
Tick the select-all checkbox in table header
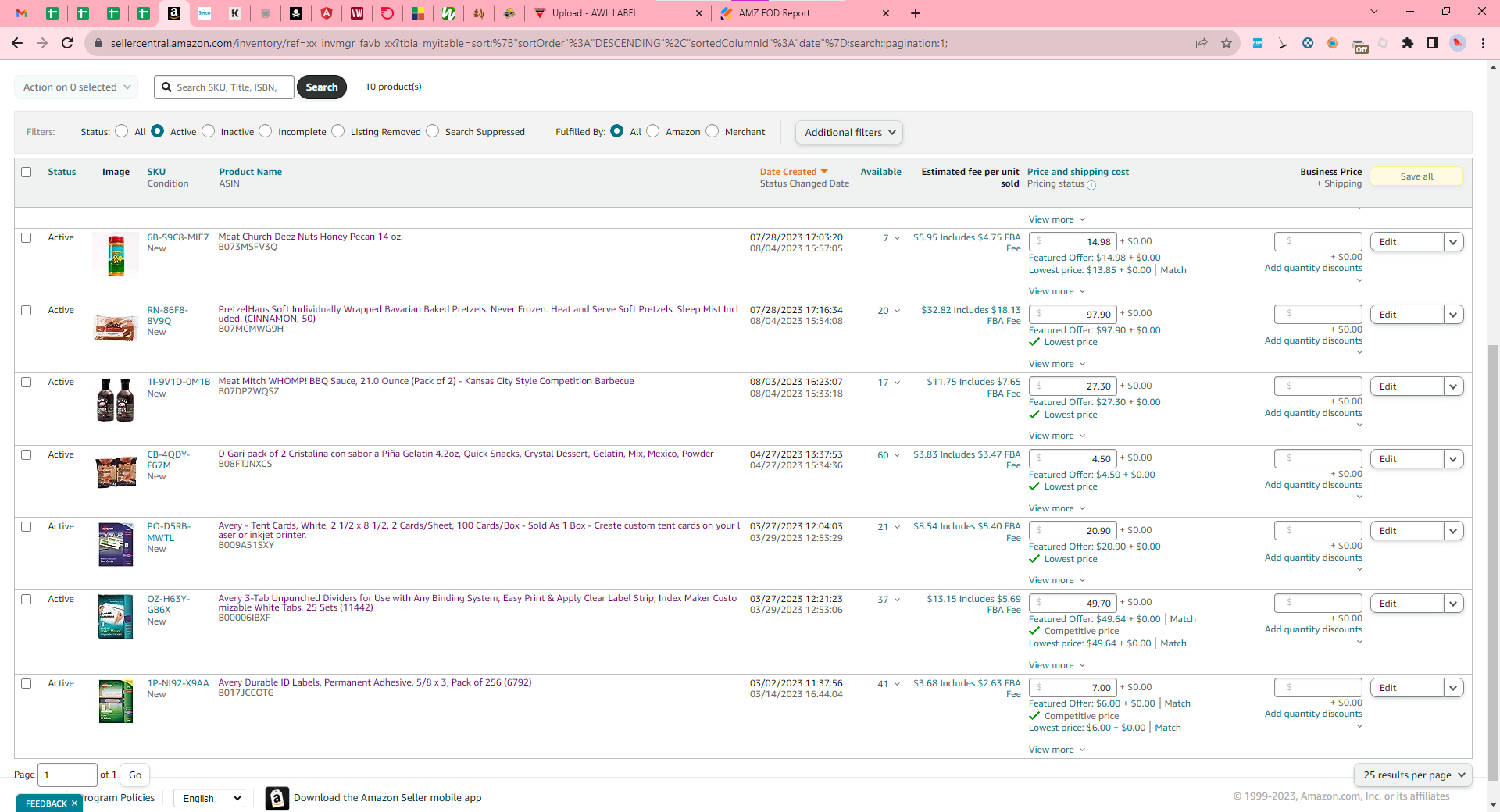pos(27,172)
